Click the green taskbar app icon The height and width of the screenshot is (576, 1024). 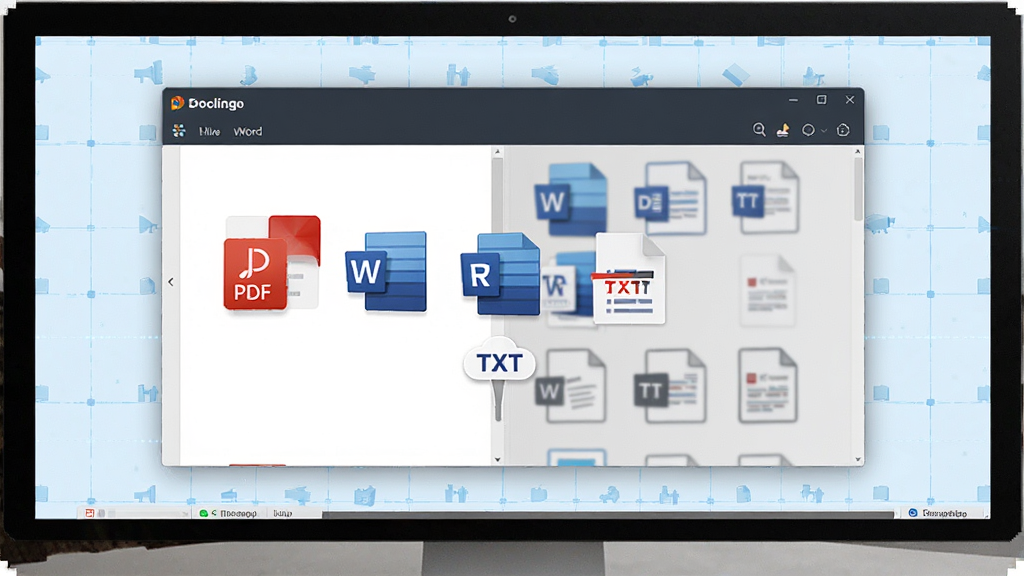[203, 514]
